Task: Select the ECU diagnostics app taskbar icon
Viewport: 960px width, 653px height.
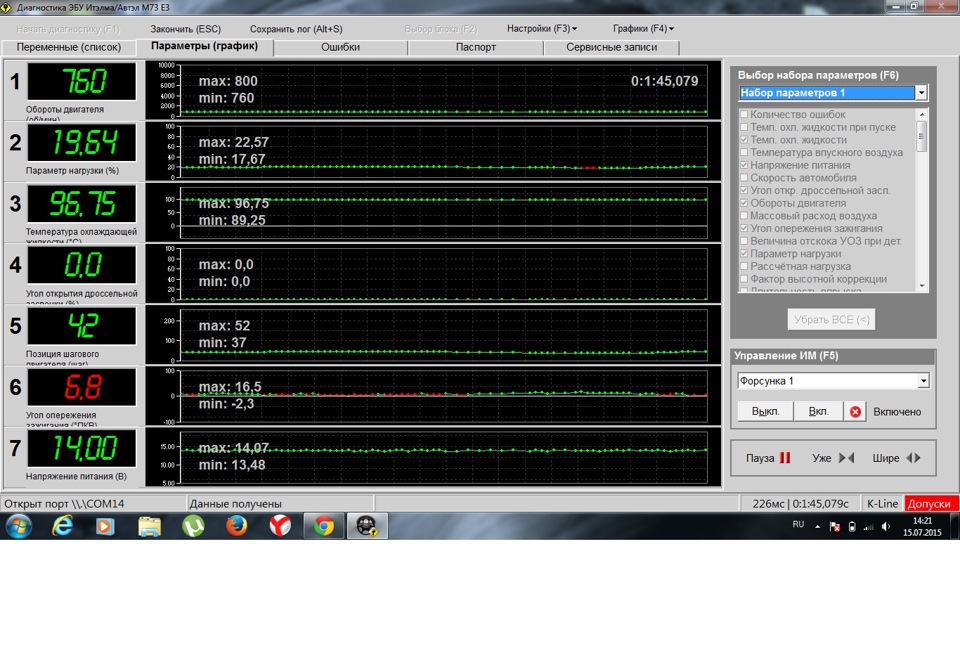Action: (x=367, y=526)
